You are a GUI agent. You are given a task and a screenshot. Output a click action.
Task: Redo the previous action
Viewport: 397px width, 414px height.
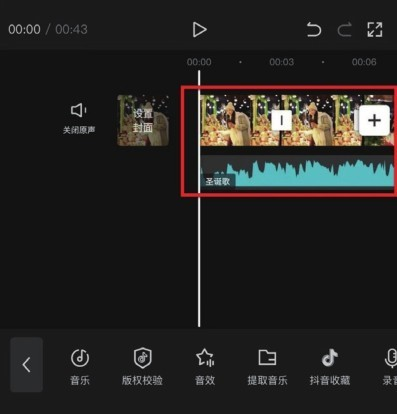click(344, 29)
